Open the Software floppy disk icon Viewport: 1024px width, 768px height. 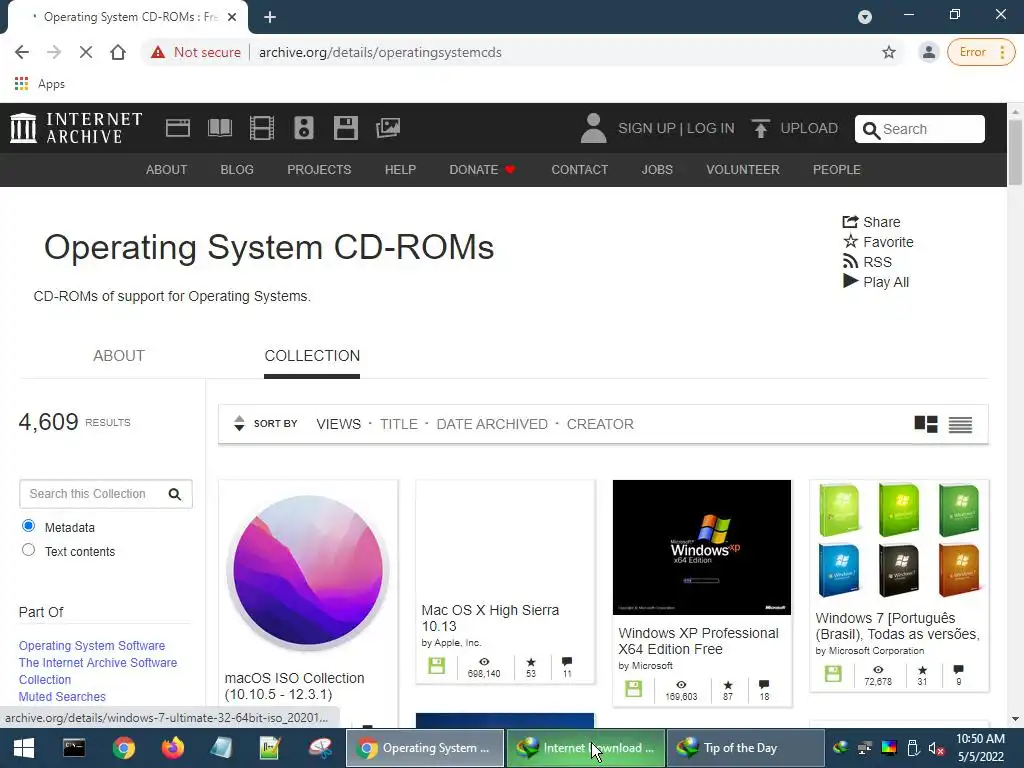click(345, 128)
